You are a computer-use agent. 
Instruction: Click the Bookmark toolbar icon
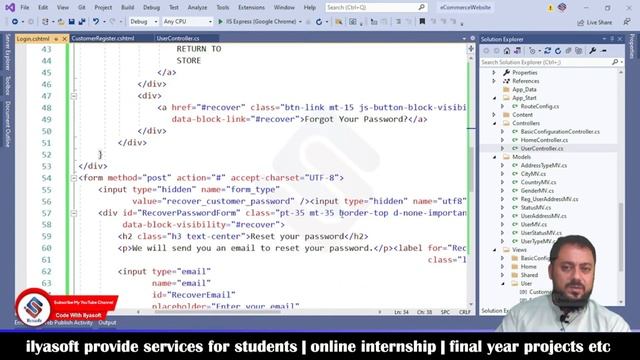(422, 22)
